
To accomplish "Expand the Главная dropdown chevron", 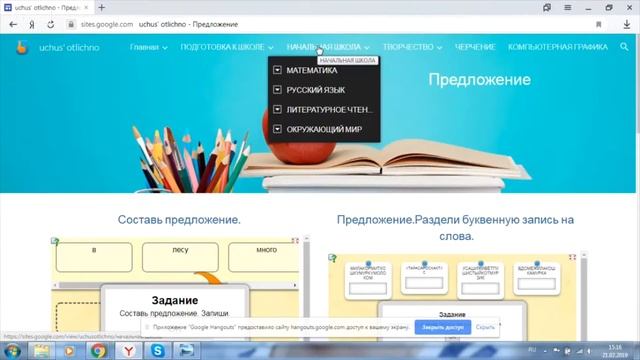I will click(x=165, y=48).
